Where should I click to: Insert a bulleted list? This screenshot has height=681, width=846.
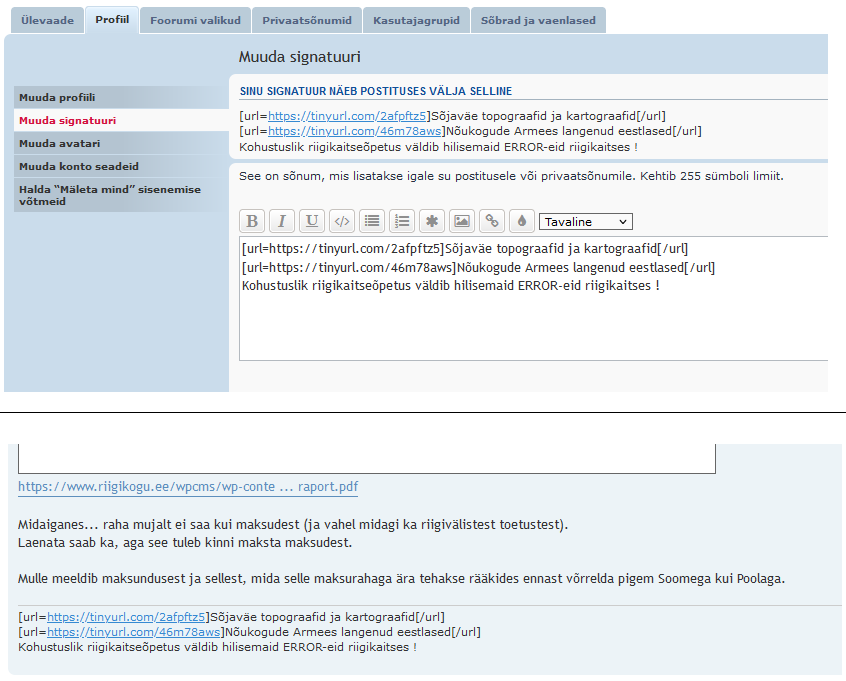372,221
